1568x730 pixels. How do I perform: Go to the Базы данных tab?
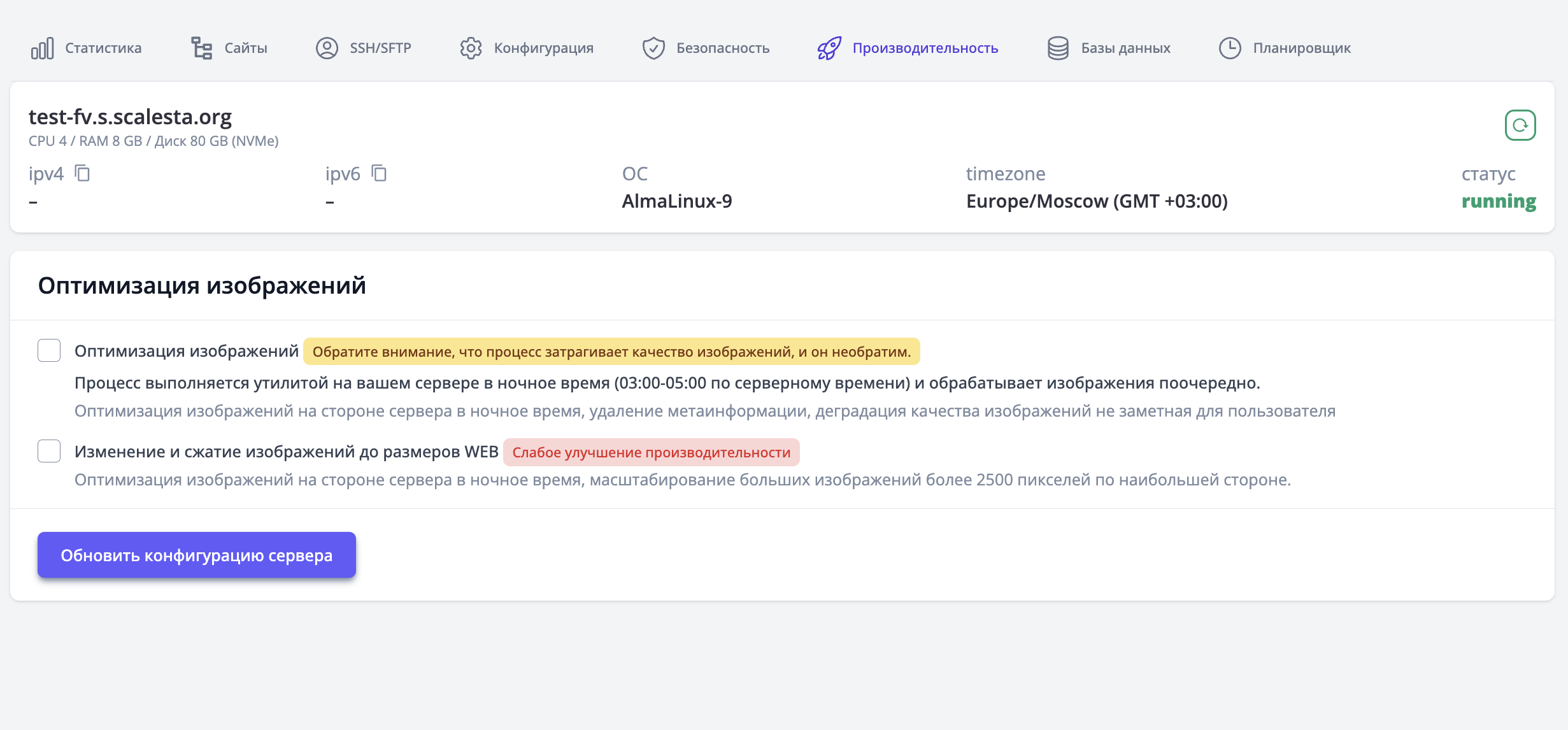[x=1125, y=48]
